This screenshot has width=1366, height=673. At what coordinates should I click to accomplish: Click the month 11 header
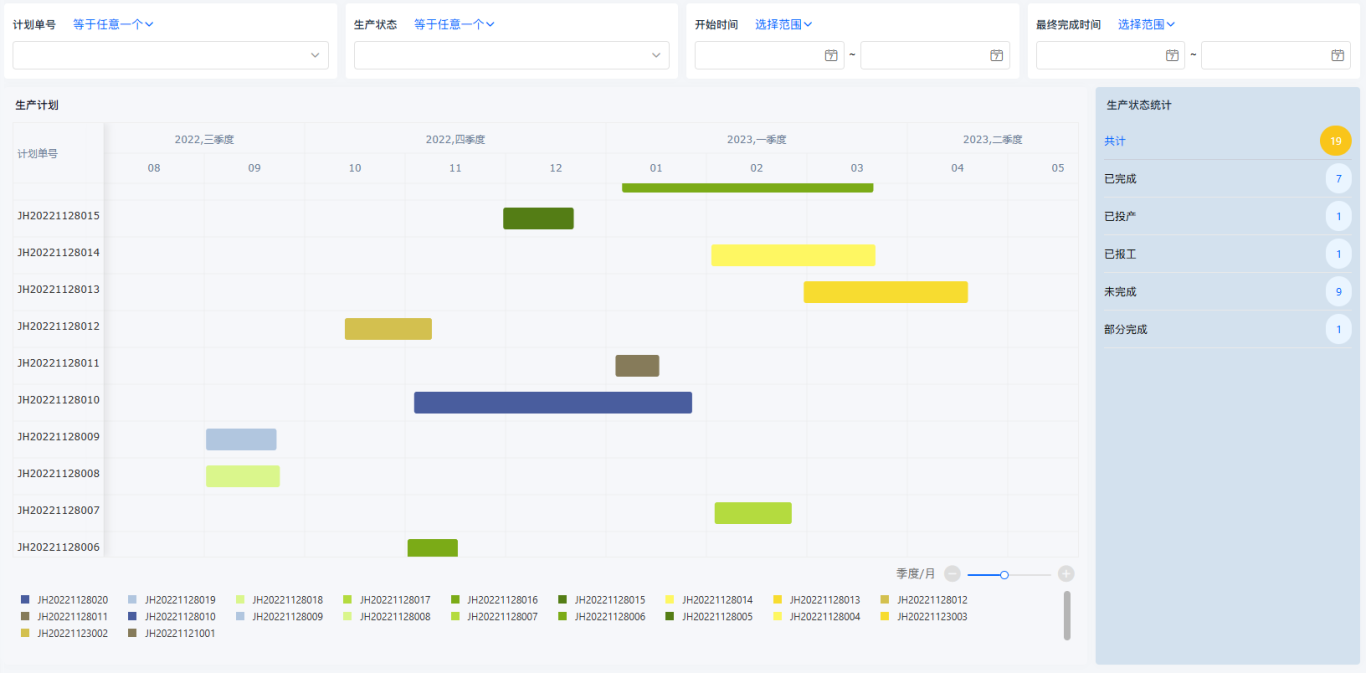point(455,168)
